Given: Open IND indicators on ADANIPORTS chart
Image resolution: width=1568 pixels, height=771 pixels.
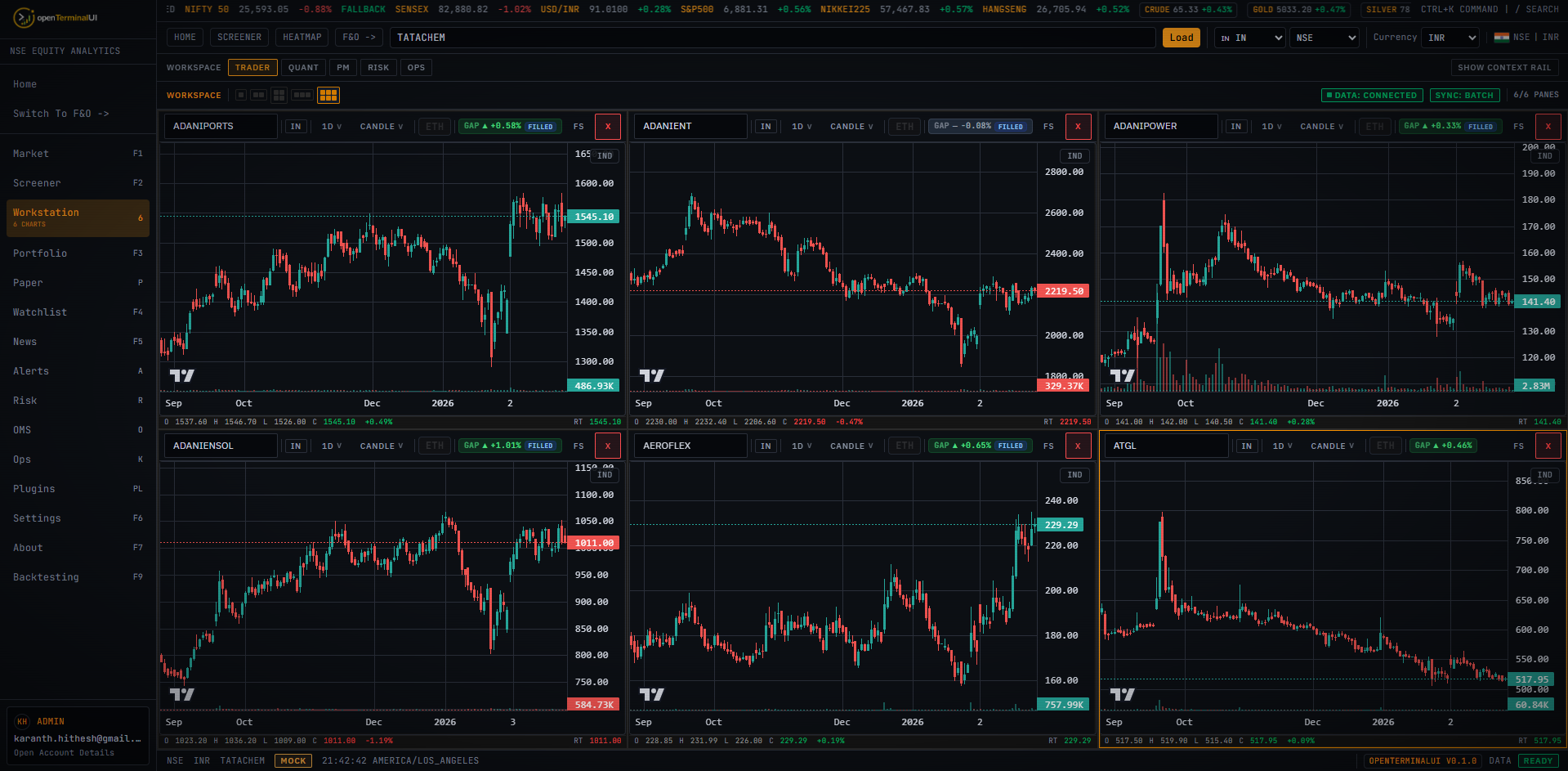Looking at the screenshot, I should [605, 155].
